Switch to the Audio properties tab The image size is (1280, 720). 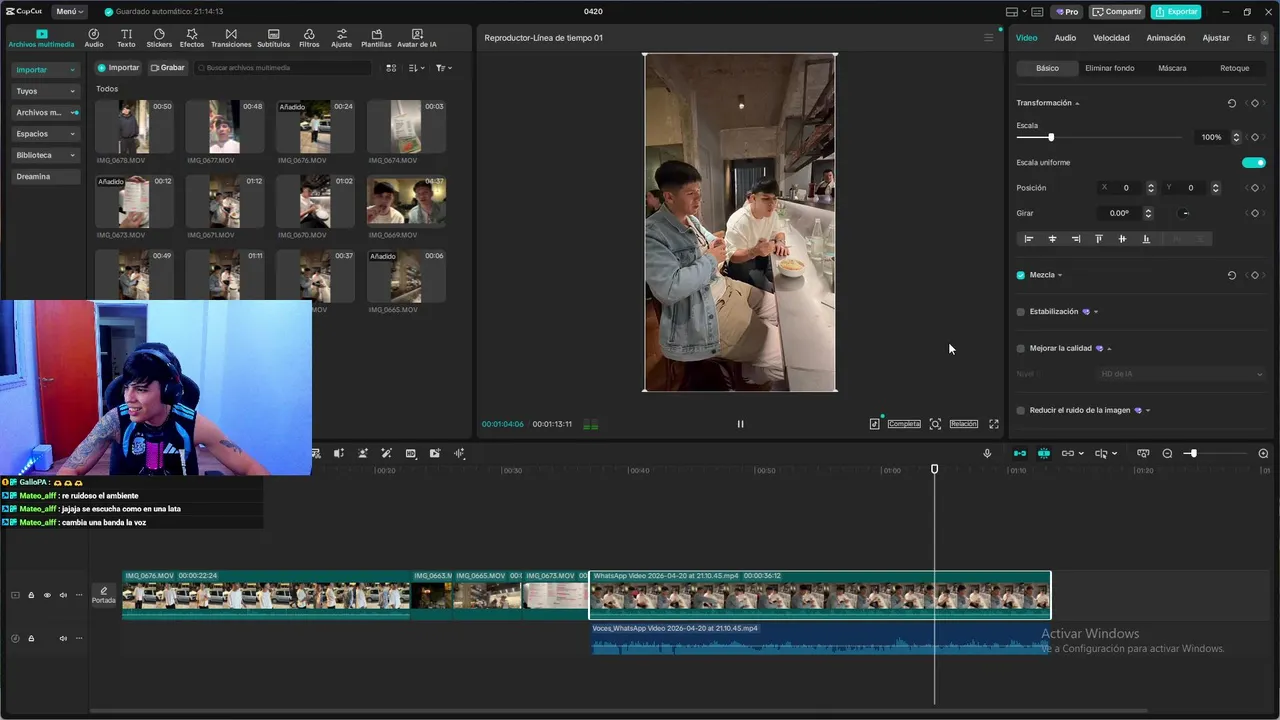[x=1065, y=38]
